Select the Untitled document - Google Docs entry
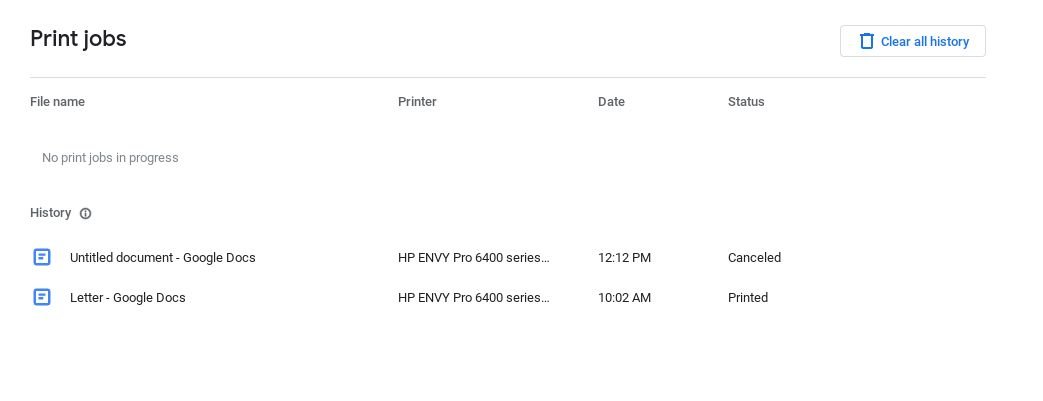The height and width of the screenshot is (401, 1043). point(162,258)
